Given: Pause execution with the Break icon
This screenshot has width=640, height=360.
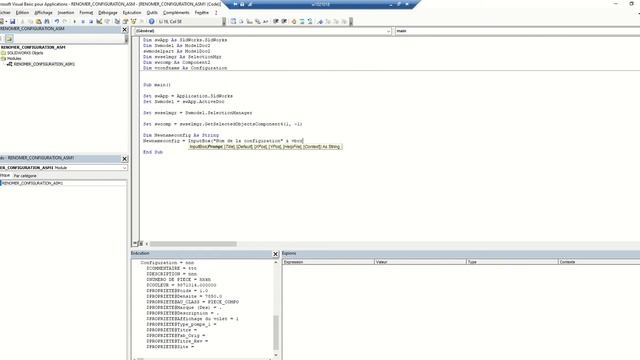Looking at the screenshot, I should point(83,21).
